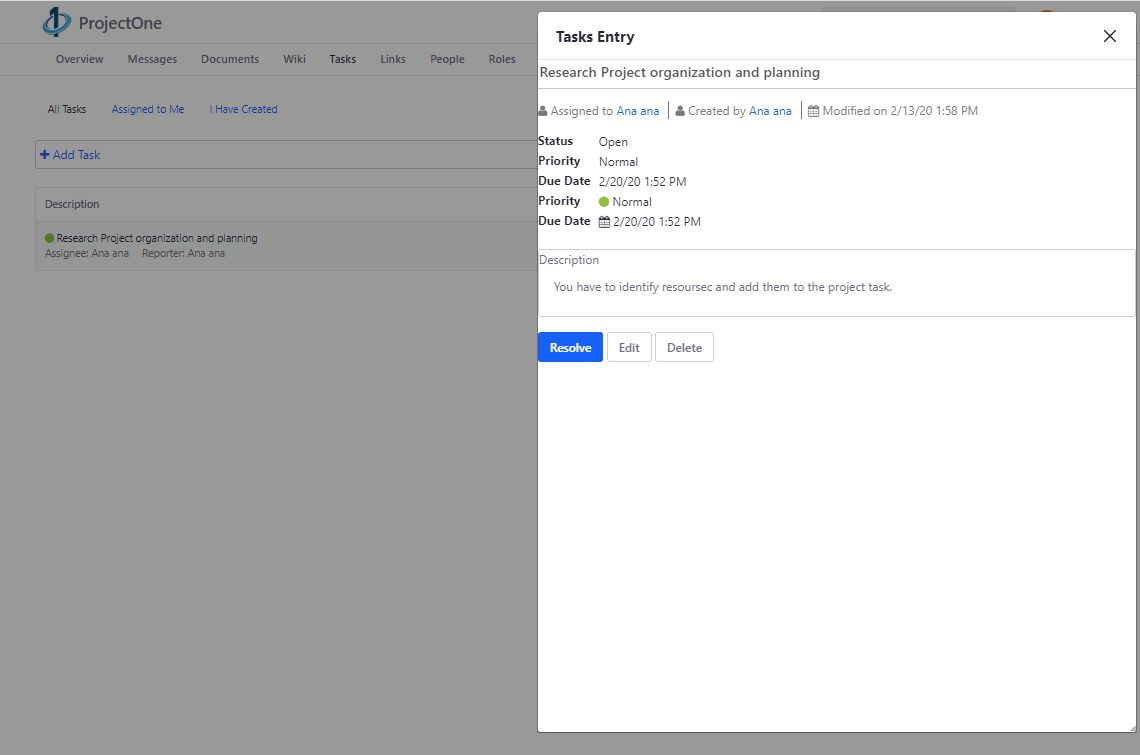Click the plus icon beside Add Task

click(x=45, y=154)
